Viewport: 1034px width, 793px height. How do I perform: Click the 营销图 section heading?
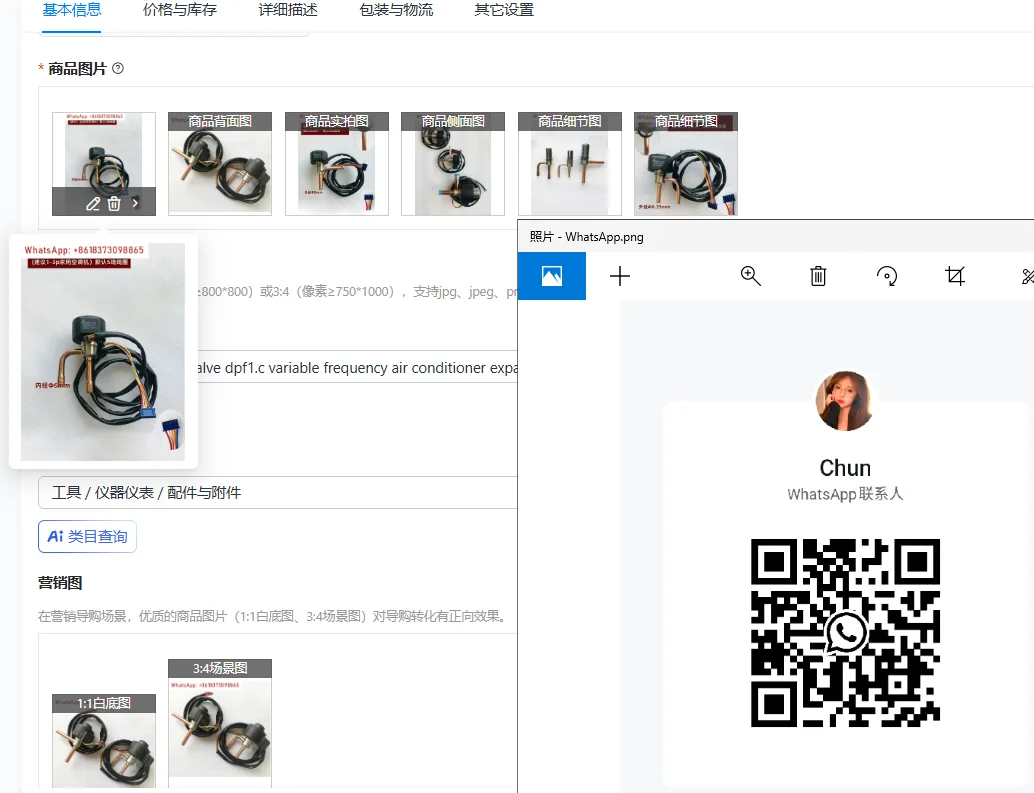60,583
